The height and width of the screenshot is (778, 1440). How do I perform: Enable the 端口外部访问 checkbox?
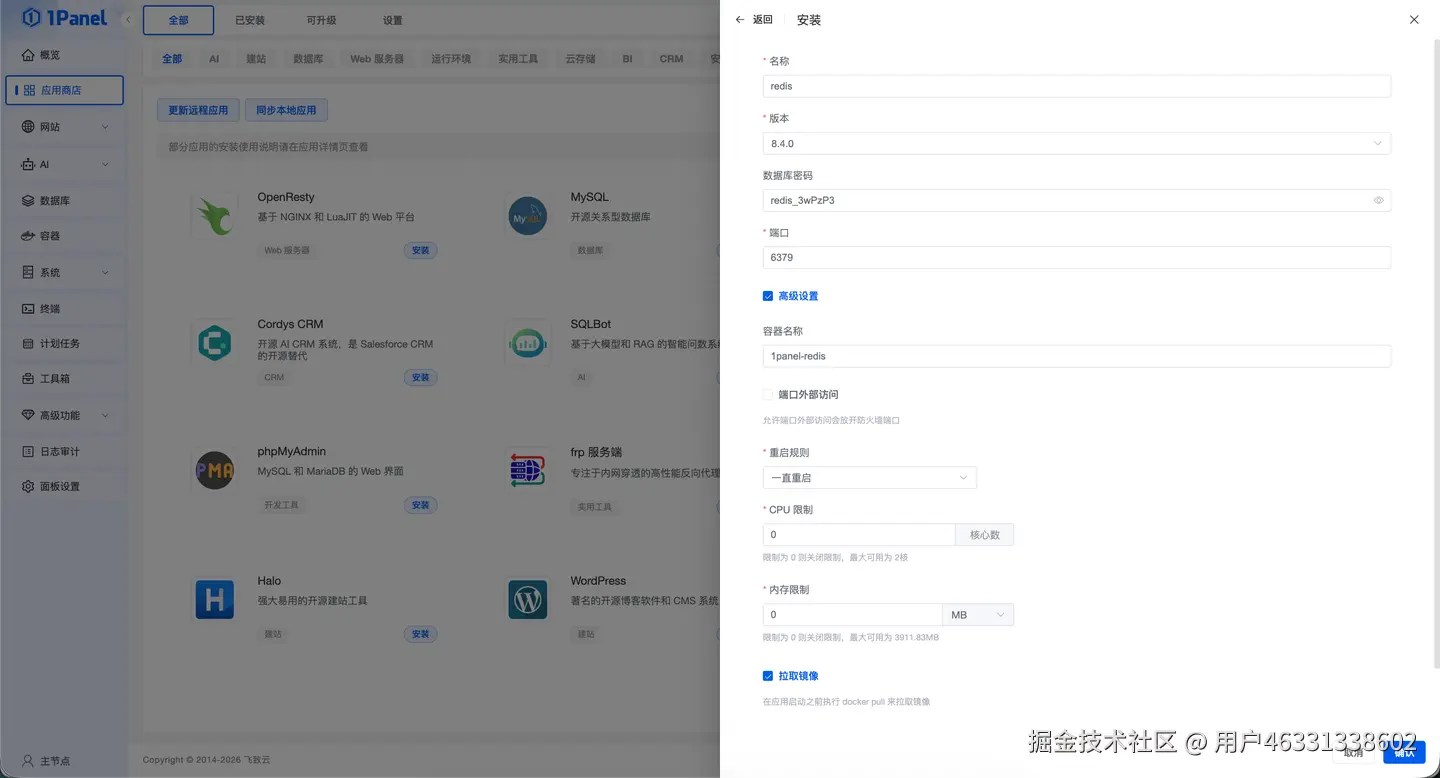pyautogui.click(x=768, y=395)
